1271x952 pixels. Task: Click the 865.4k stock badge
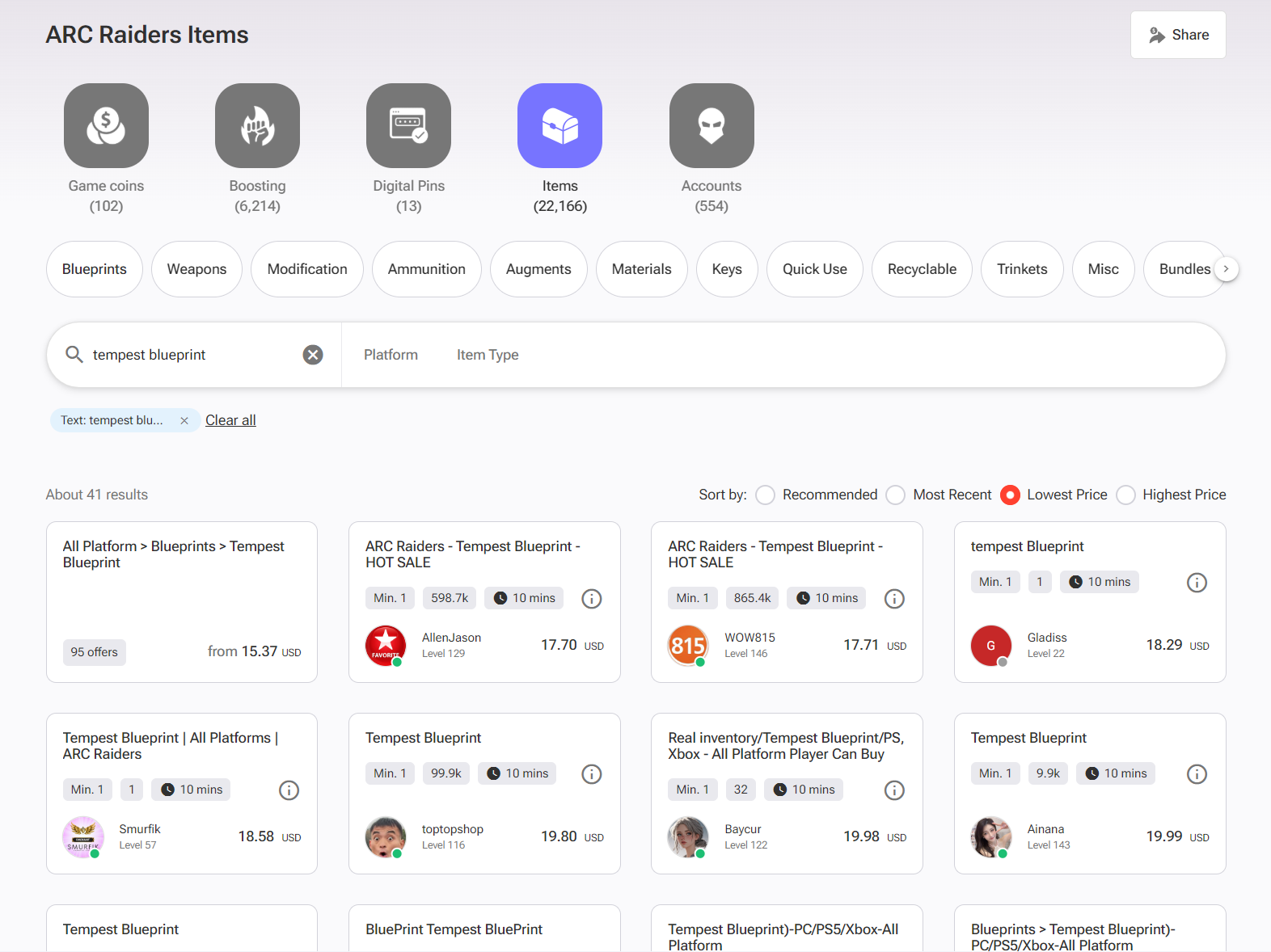pyautogui.click(x=752, y=598)
